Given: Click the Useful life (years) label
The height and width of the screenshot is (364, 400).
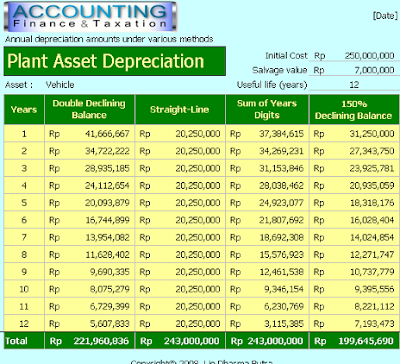Looking at the screenshot, I should tap(272, 85).
